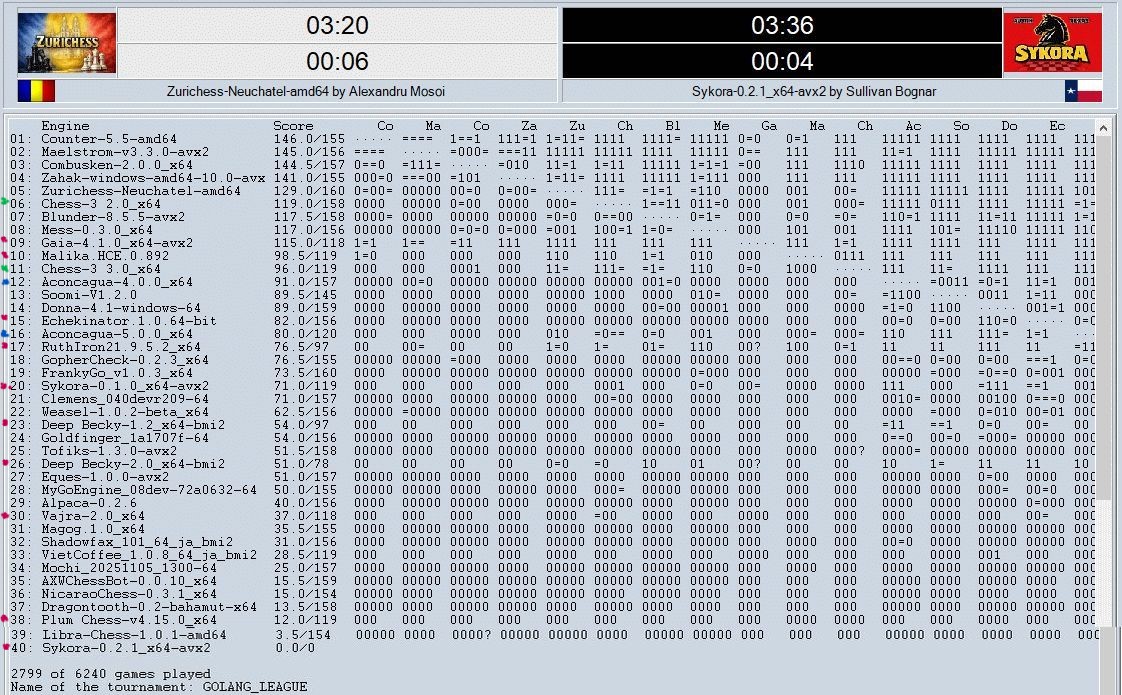Select the Maelstrom-v3.3.0-avx2 row
1122x695 pixels.
click(552, 152)
